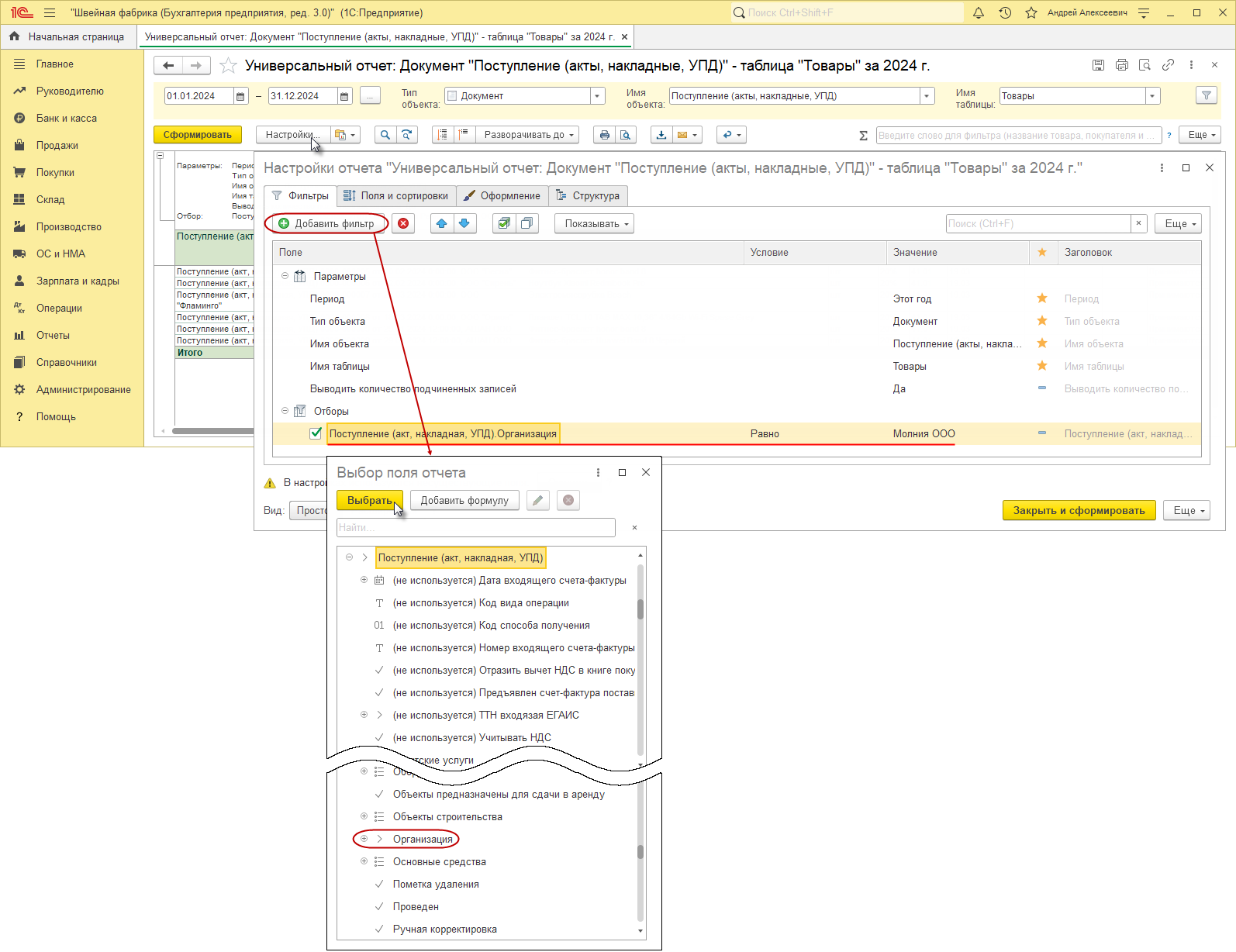The height and width of the screenshot is (952, 1236).
Task: Click Закрыть и сформировать button
Action: click(1079, 510)
